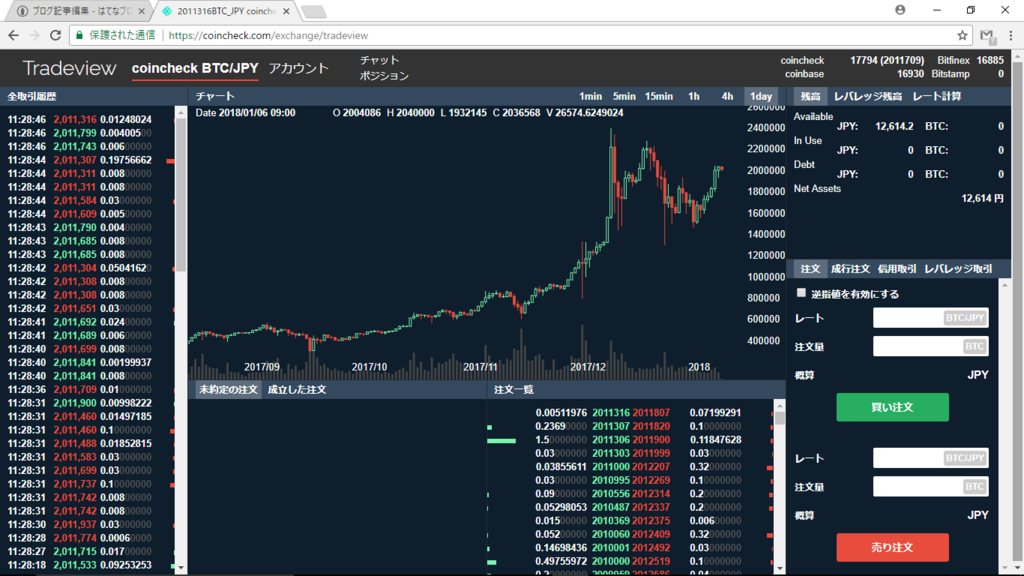Select 1min chart interval
This screenshot has width=1024, height=576.
pyautogui.click(x=590, y=96)
